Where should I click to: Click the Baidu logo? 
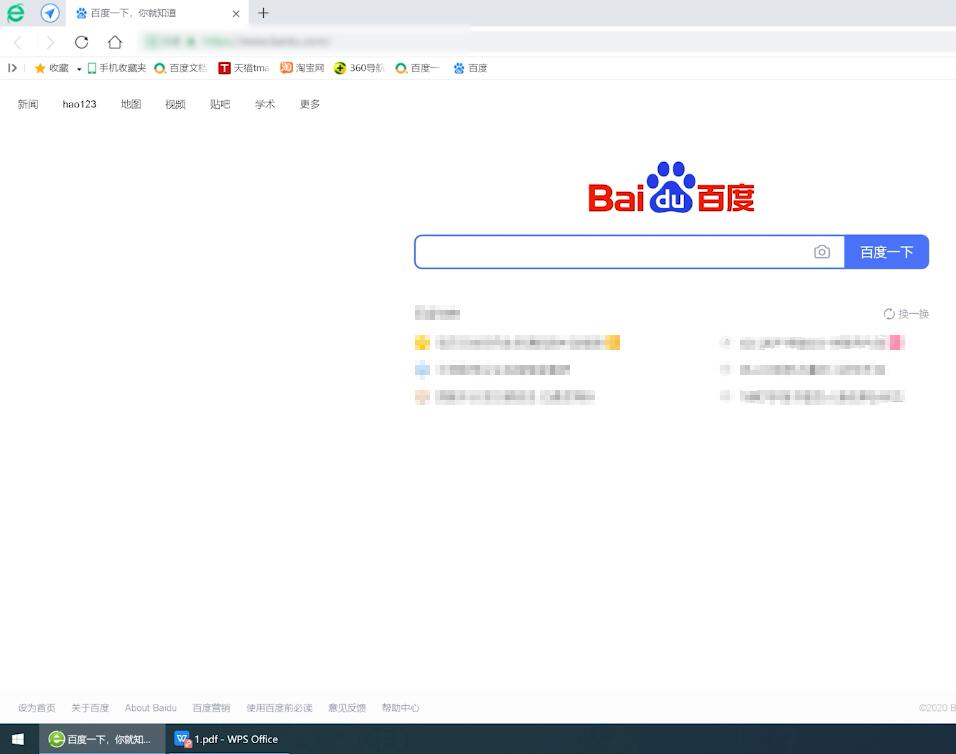point(671,188)
